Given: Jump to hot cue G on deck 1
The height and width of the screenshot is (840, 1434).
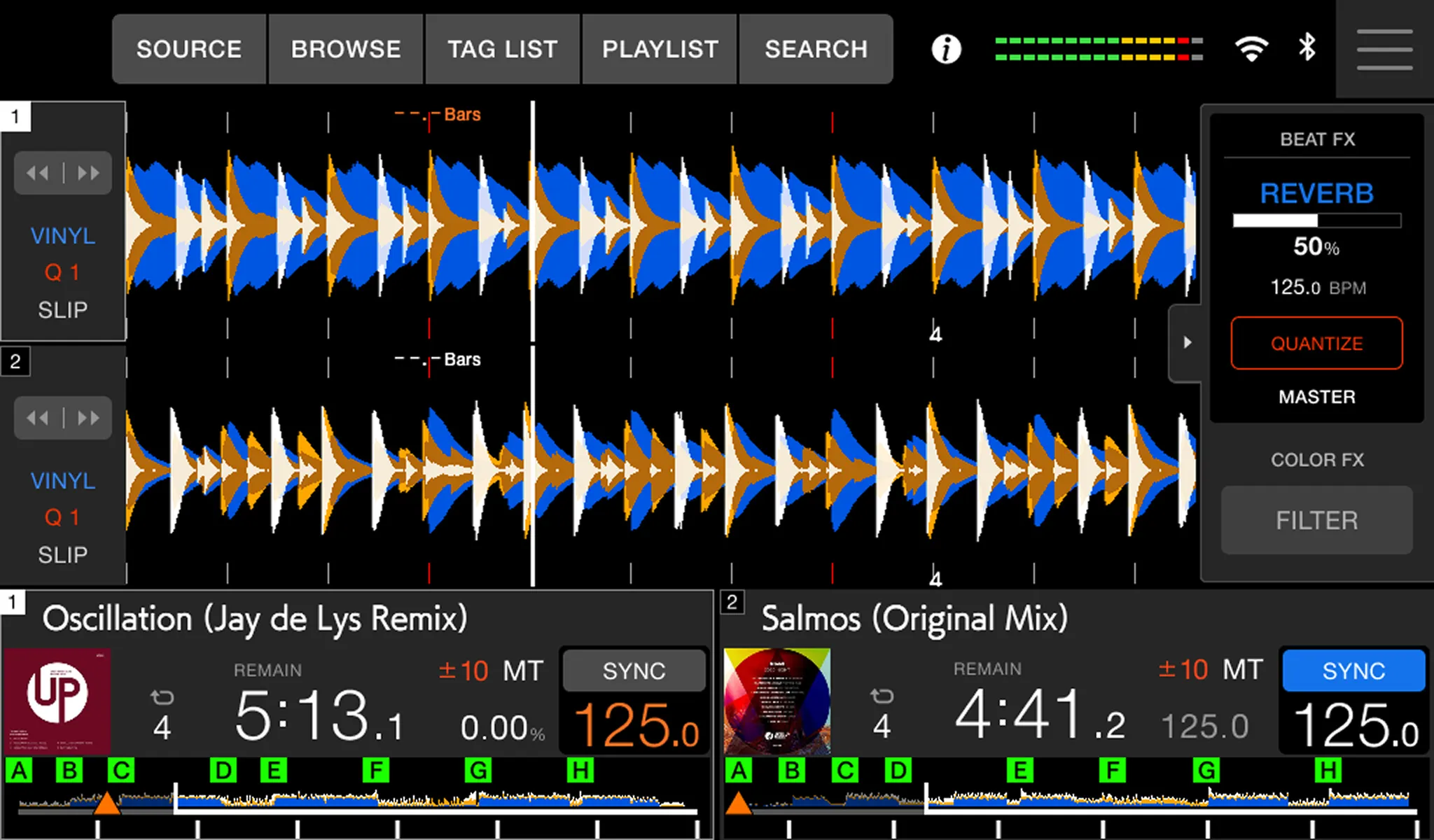Looking at the screenshot, I should pyautogui.click(x=478, y=771).
